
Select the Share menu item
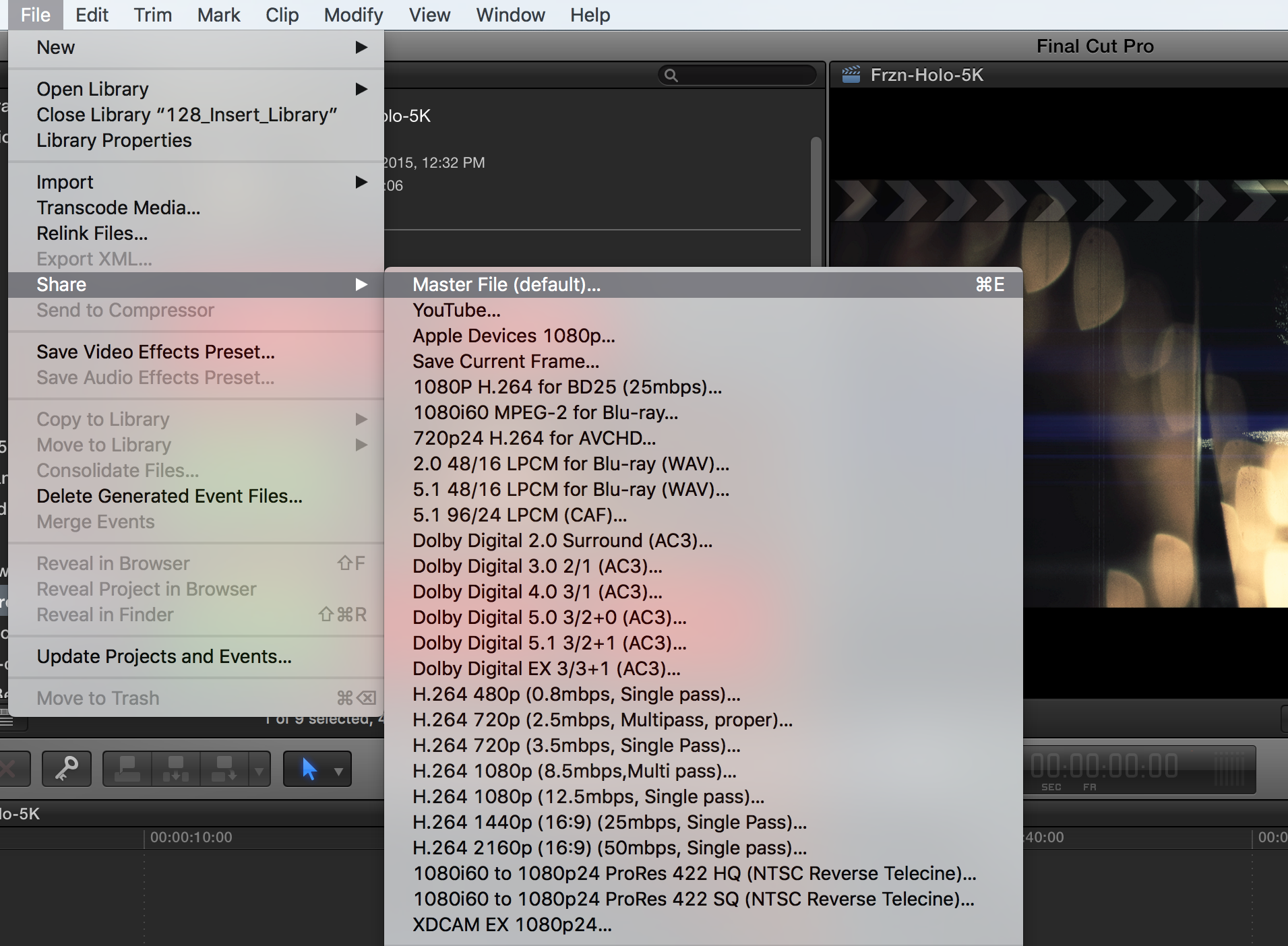click(196, 284)
